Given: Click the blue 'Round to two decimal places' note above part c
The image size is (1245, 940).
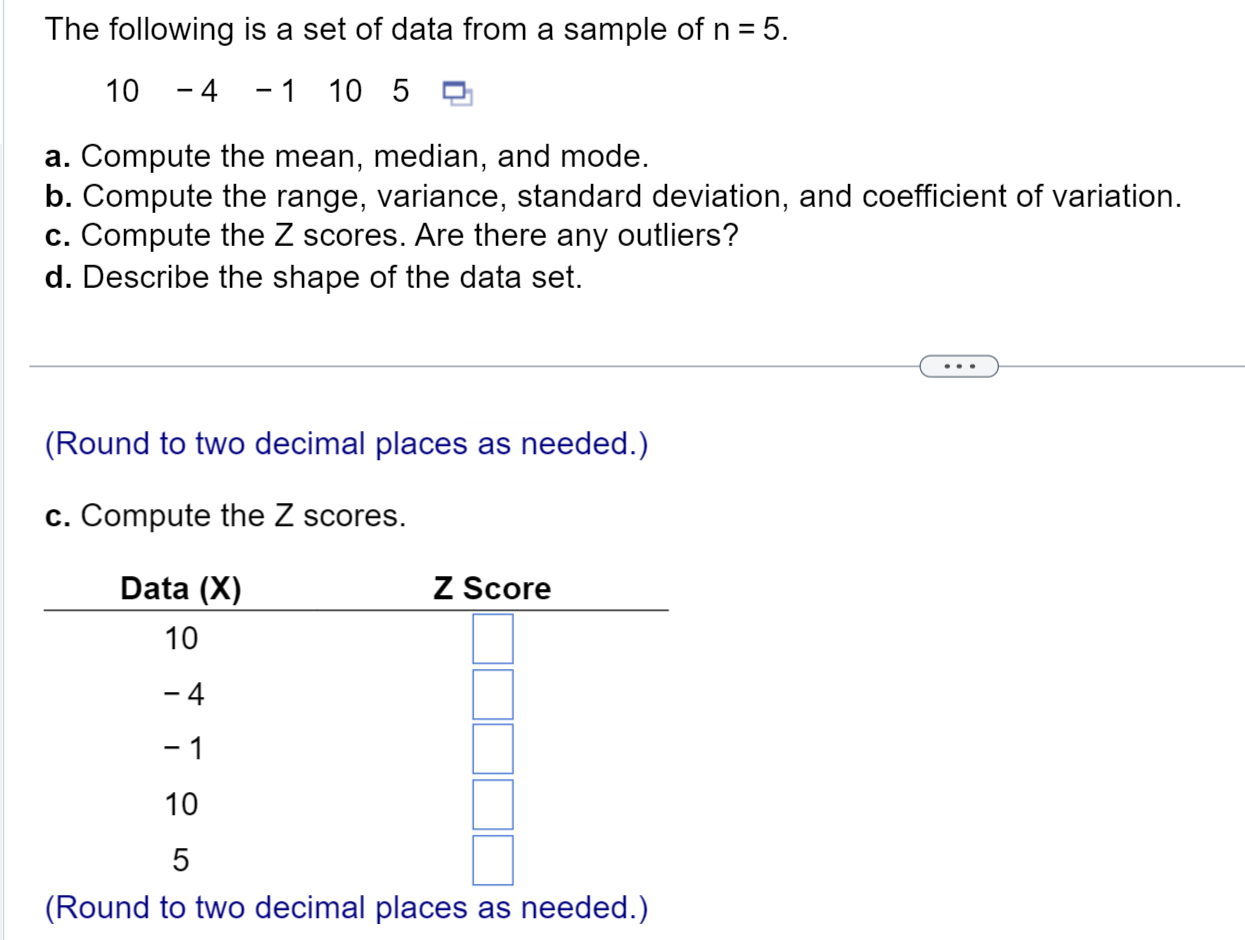Looking at the screenshot, I should [x=347, y=443].
